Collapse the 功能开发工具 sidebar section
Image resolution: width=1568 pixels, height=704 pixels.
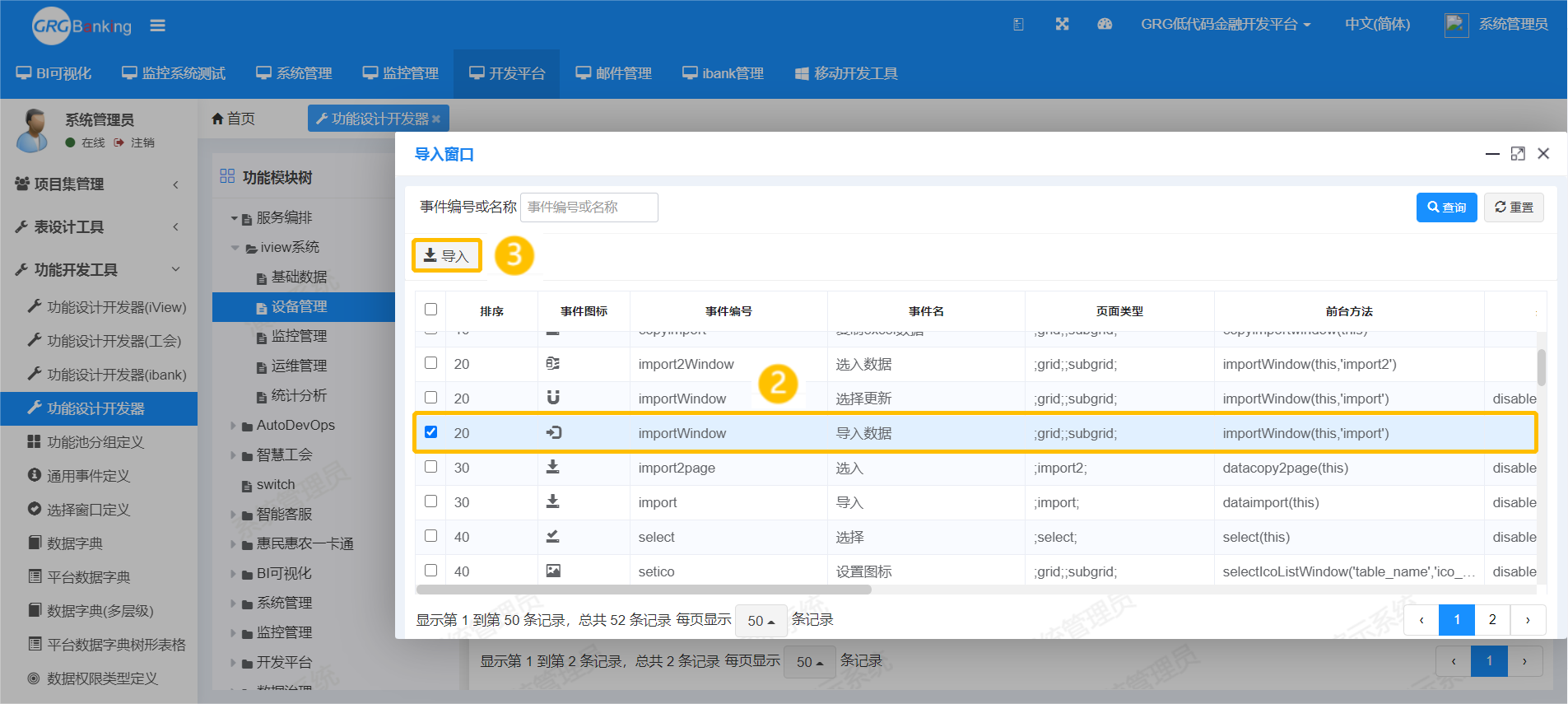pos(99,270)
